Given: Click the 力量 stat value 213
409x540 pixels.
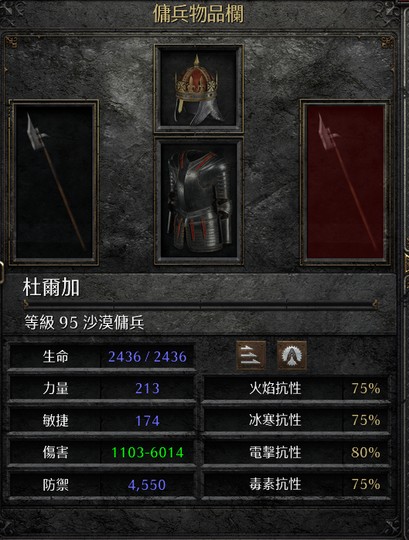Looking at the screenshot, I should (x=147, y=388).
